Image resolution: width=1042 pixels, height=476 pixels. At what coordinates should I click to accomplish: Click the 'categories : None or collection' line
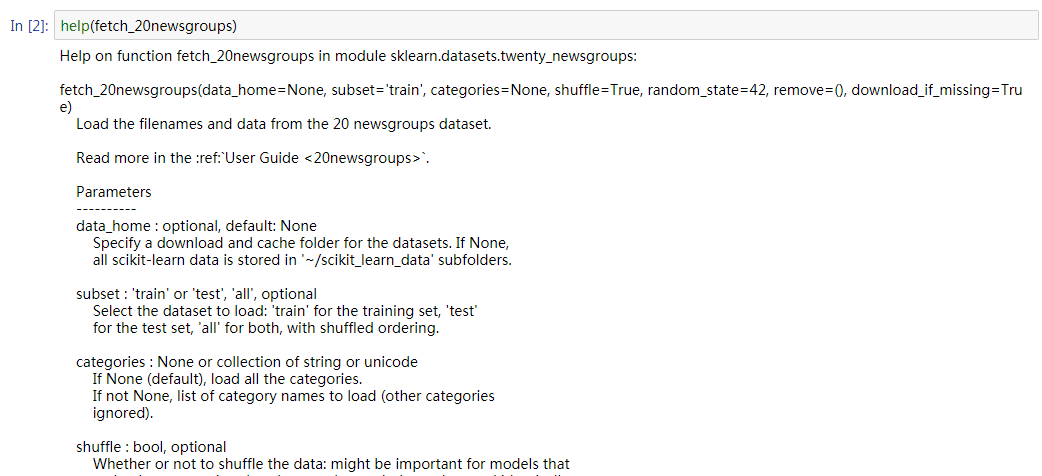point(247,362)
